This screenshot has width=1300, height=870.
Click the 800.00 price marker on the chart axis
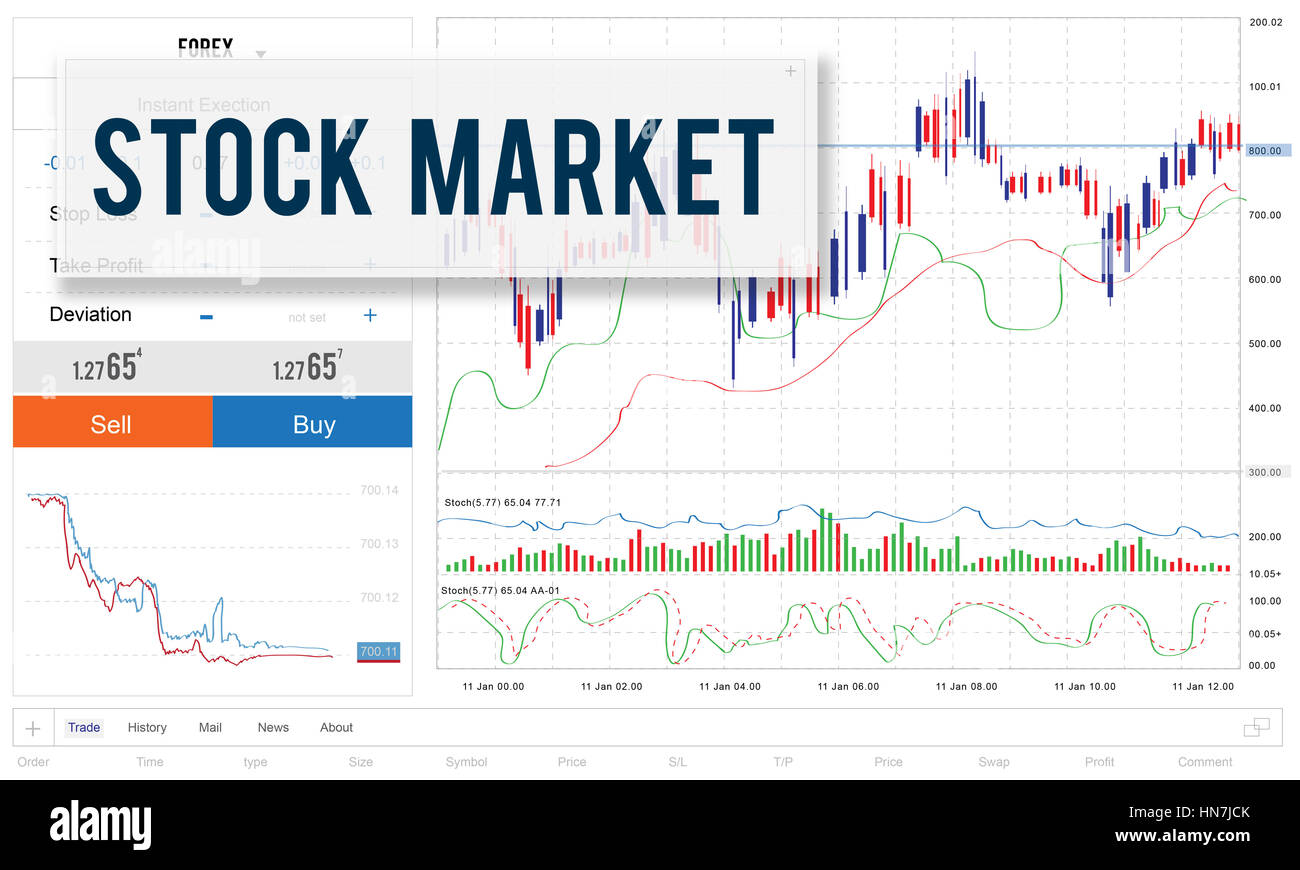point(1267,150)
